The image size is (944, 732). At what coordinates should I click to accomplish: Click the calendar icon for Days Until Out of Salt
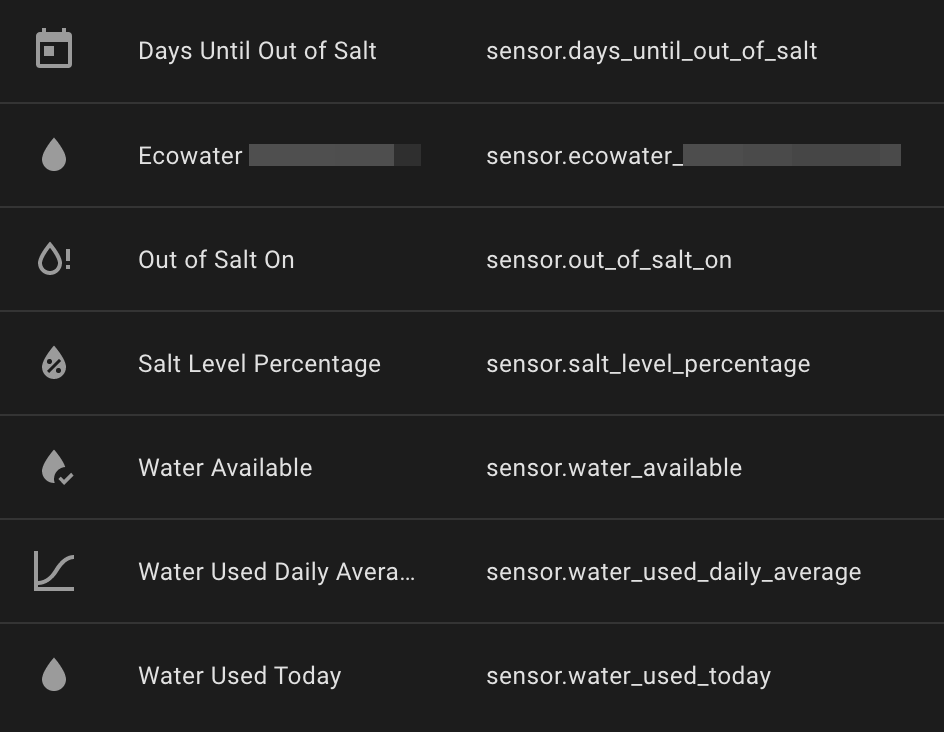[54, 48]
